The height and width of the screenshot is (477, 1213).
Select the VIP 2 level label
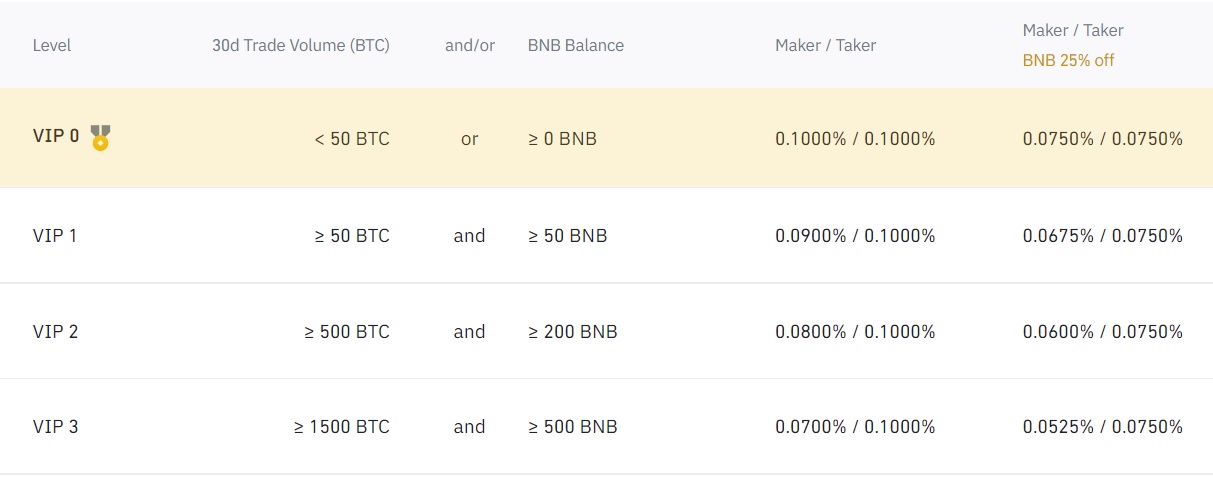click(55, 332)
